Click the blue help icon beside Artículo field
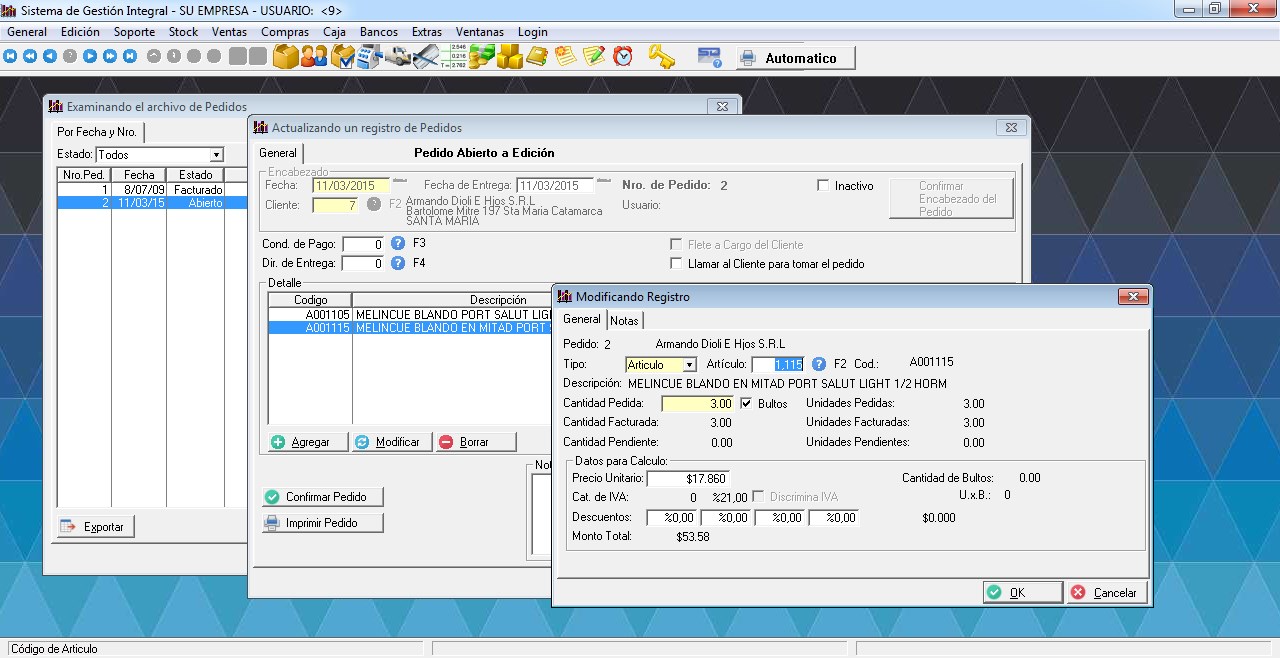Viewport: 1280px width, 658px height. [x=819, y=365]
